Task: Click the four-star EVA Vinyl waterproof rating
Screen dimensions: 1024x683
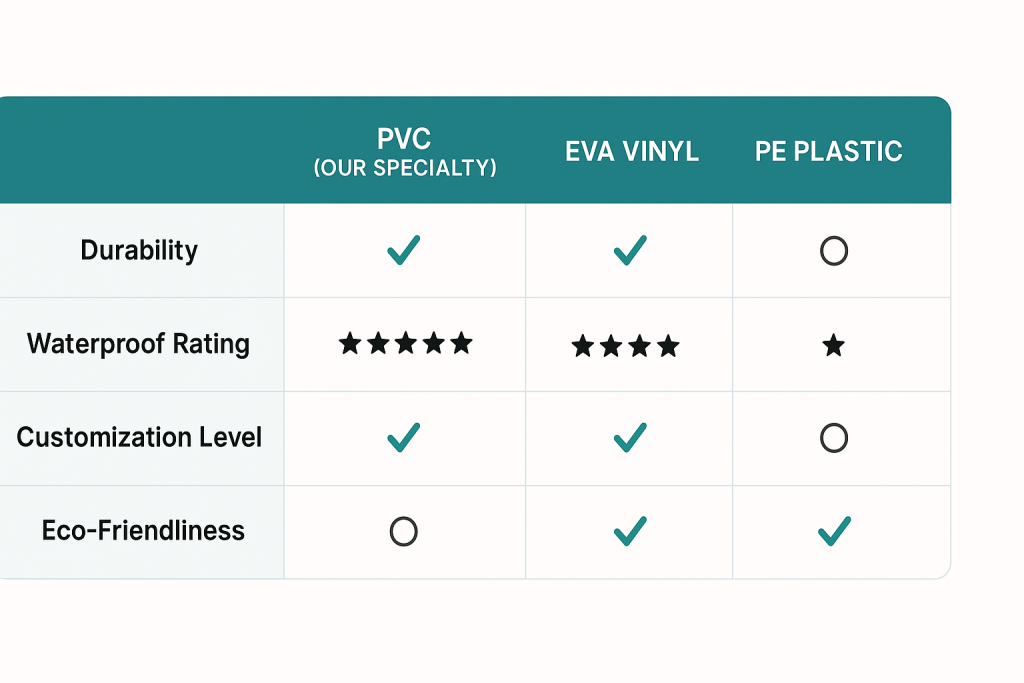Action: point(626,347)
